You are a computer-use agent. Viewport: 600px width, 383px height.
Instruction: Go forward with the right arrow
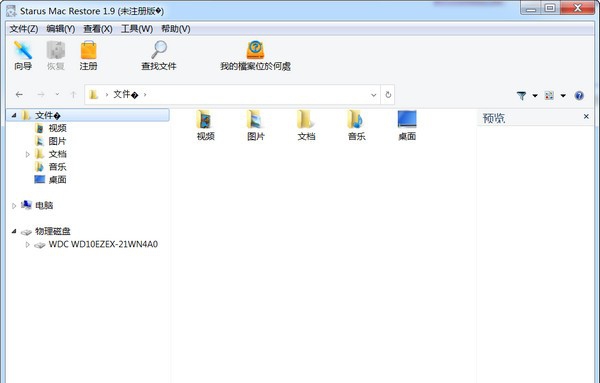click(41, 95)
